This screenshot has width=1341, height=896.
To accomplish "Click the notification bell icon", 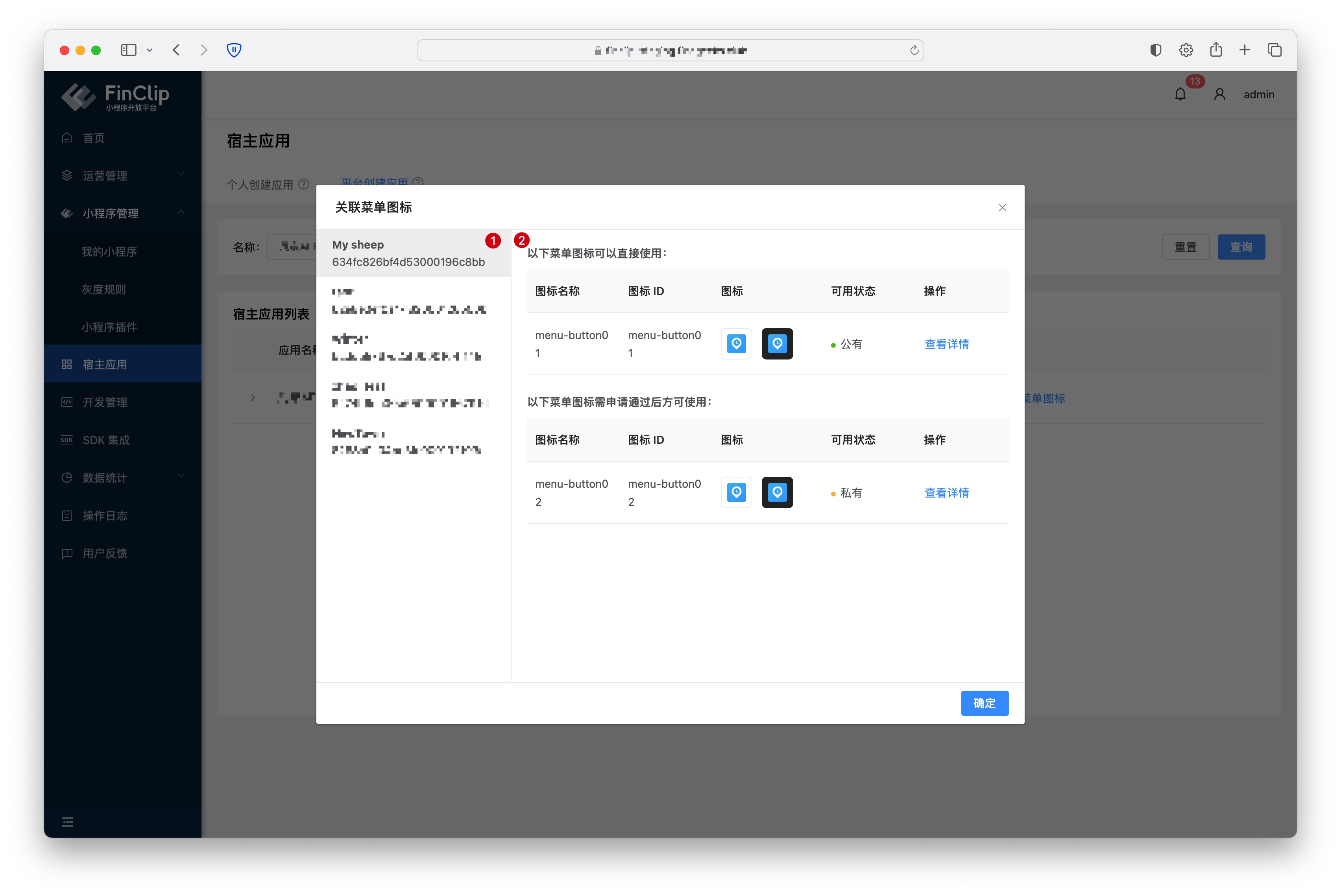I will (1180, 94).
